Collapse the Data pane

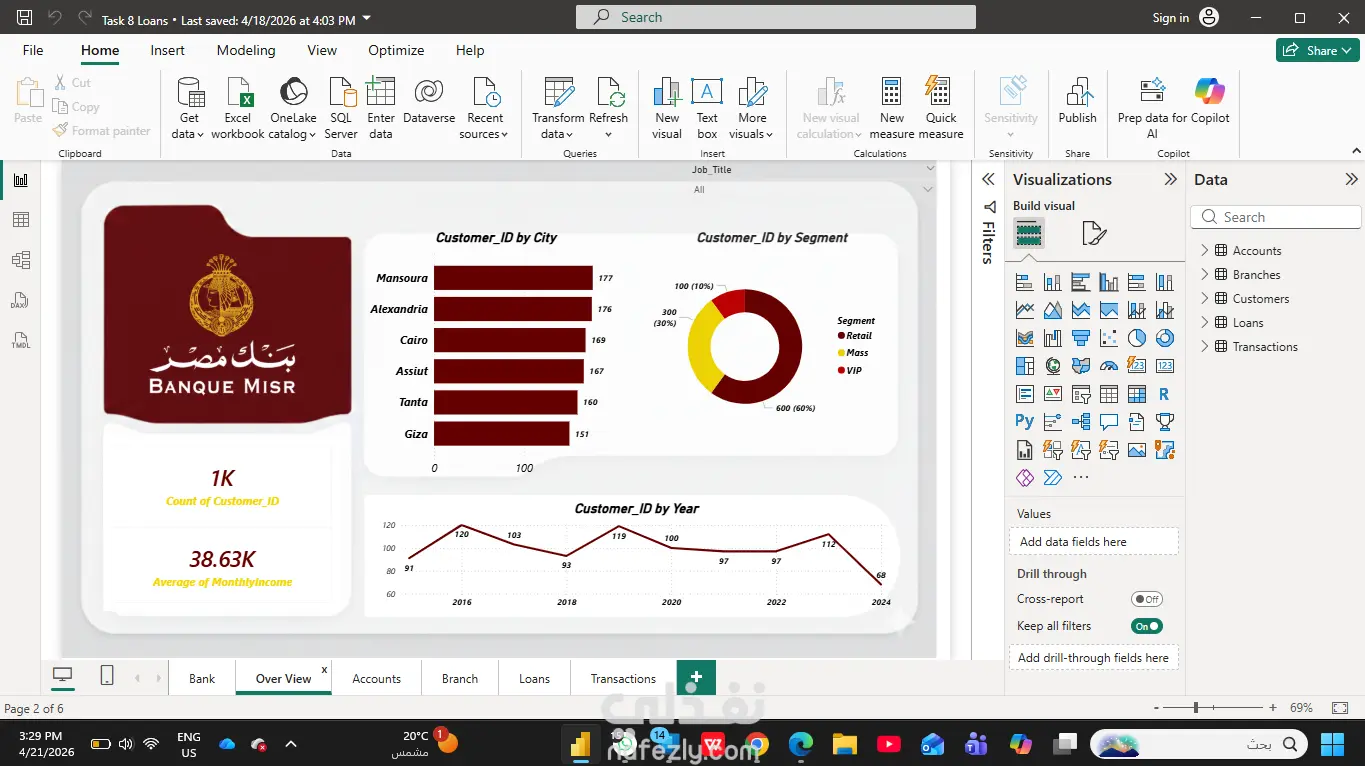click(1352, 180)
